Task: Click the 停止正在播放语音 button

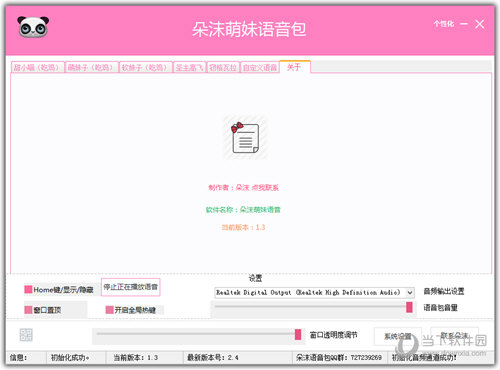Action: pos(131,287)
